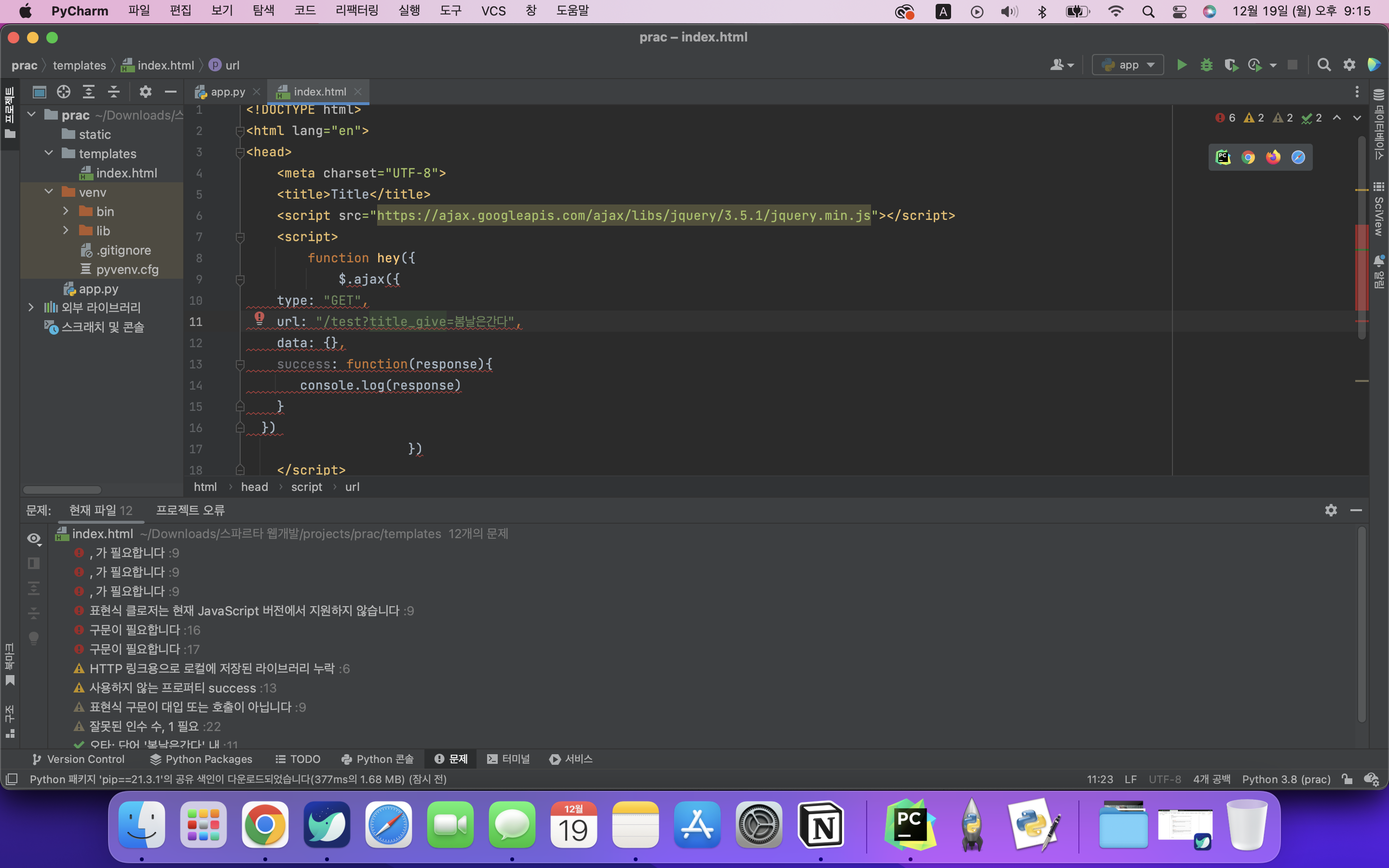Collapse all items in project tree
The width and height of the screenshot is (1389, 868).
(114, 91)
